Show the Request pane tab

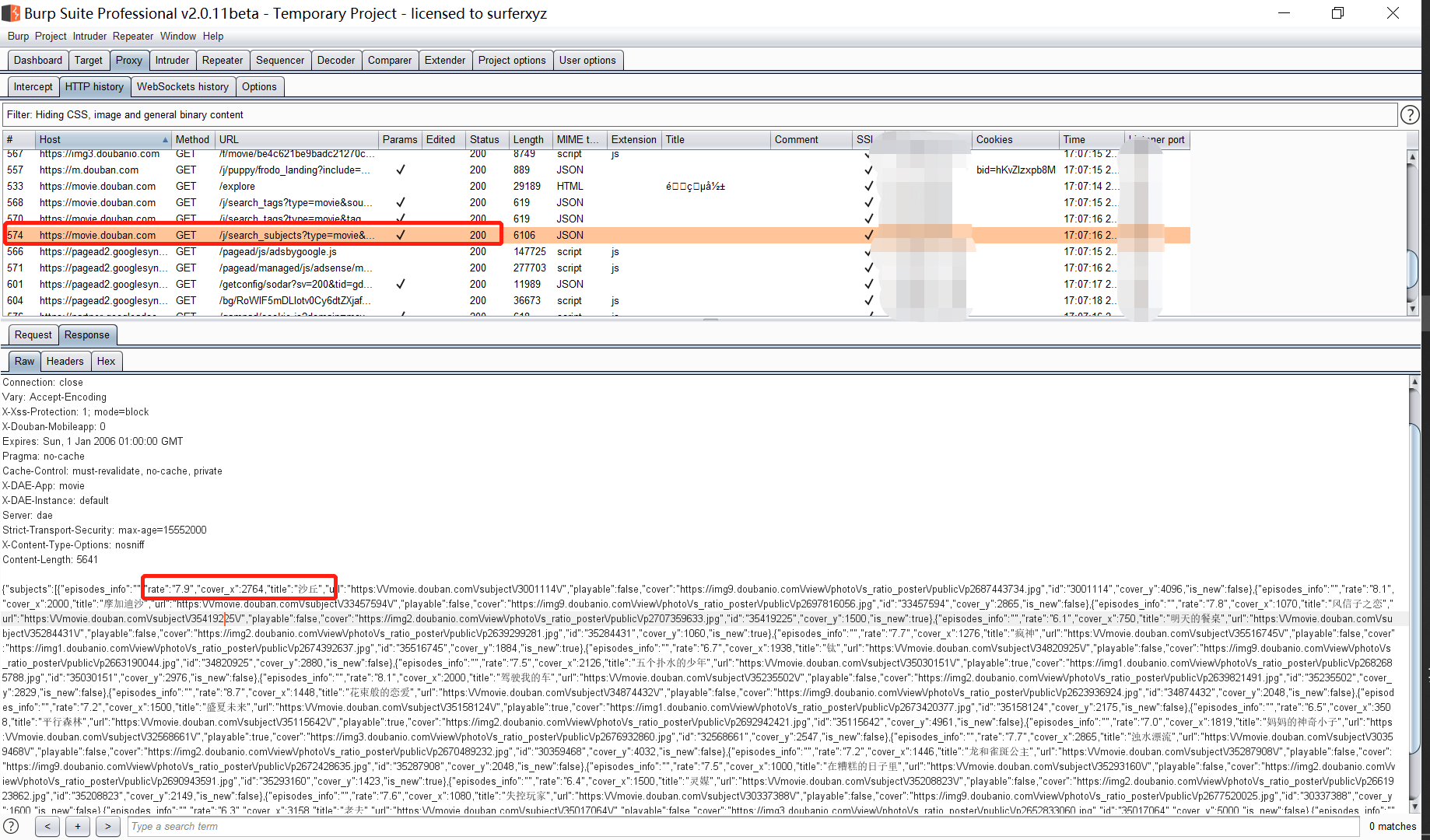[33, 334]
